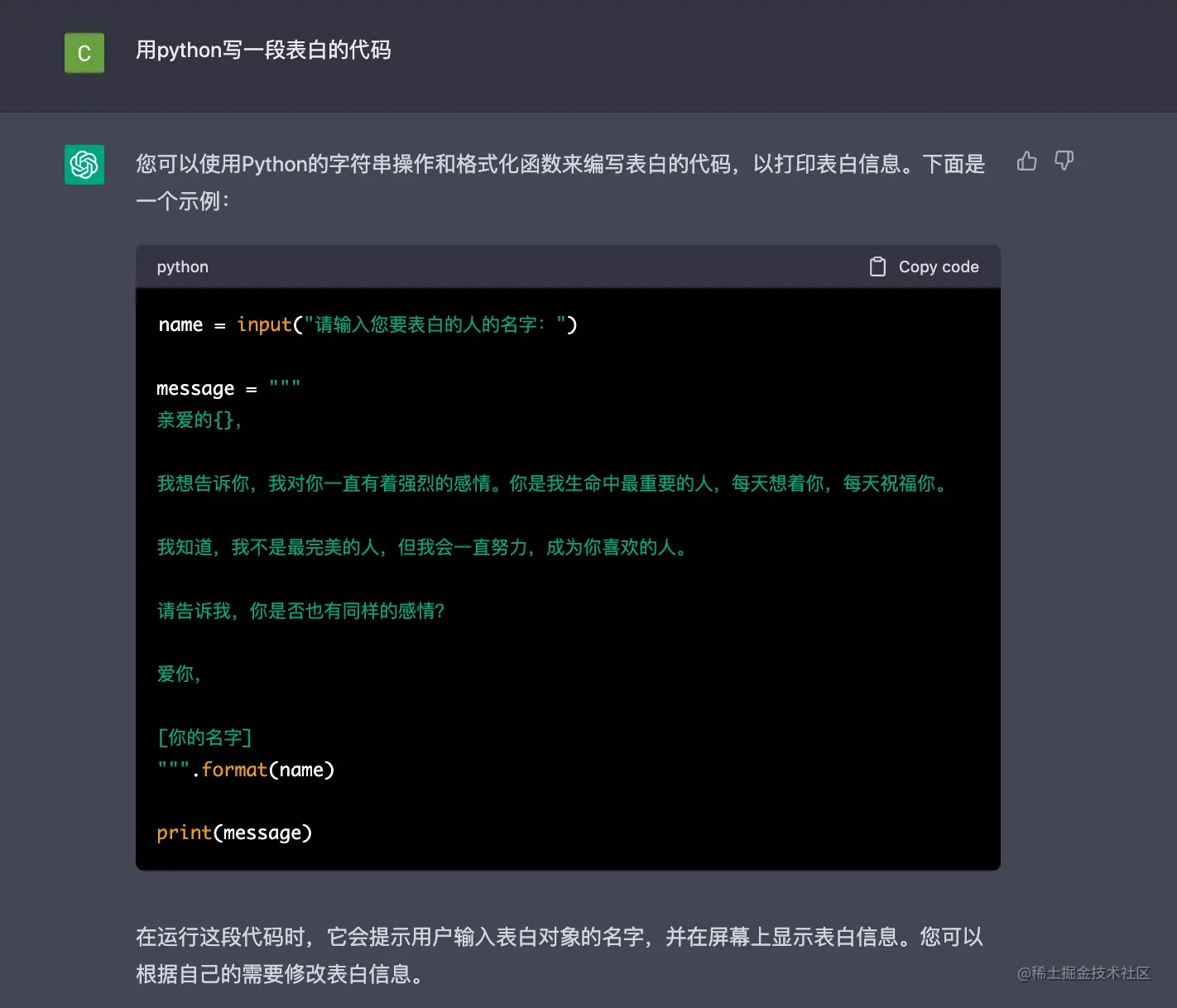Click the Copy code button
Screen dimensions: 1177x1008
924,266
